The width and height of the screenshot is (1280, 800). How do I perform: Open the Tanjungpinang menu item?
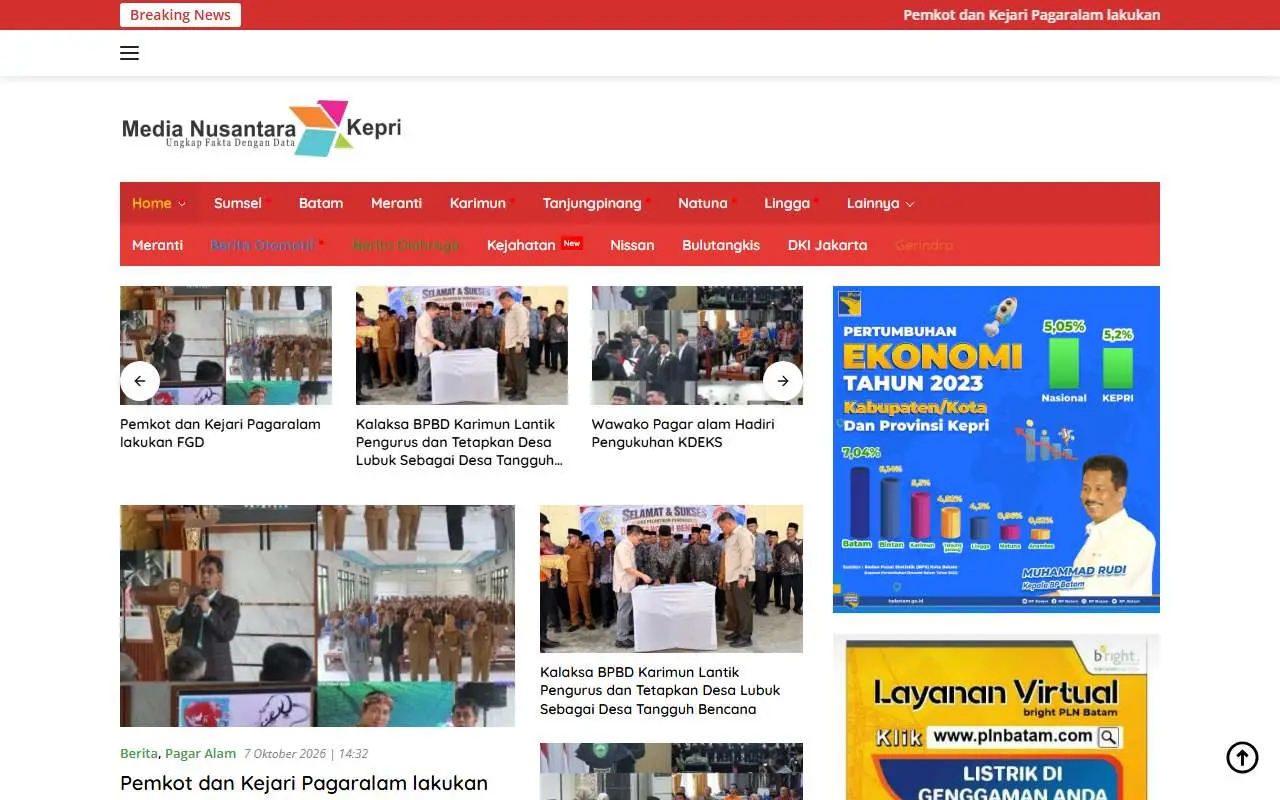[592, 203]
